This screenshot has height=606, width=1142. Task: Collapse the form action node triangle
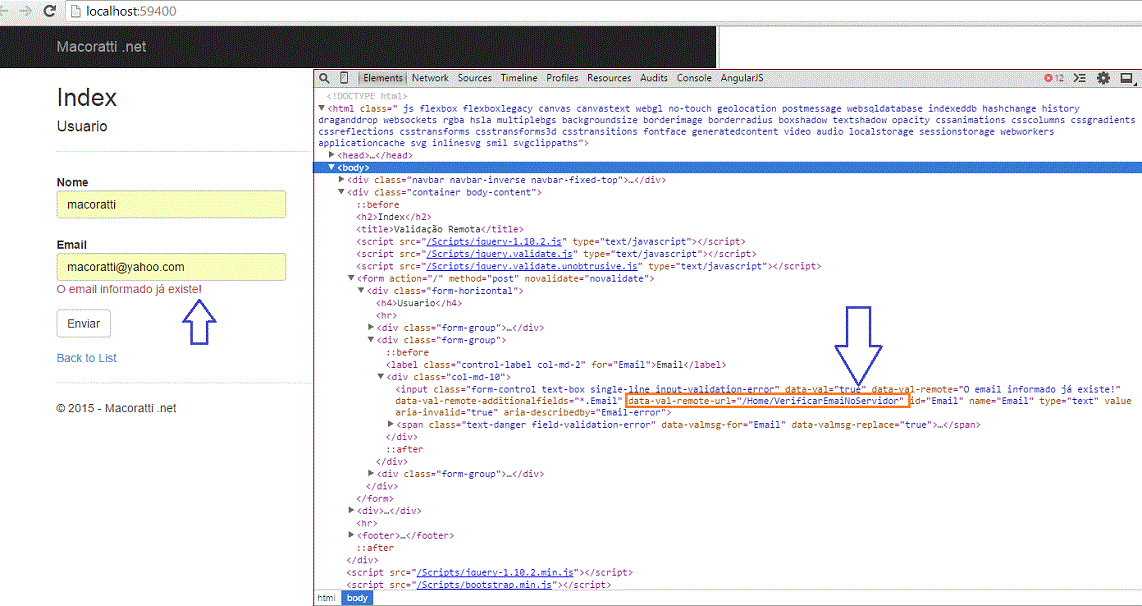pos(351,278)
